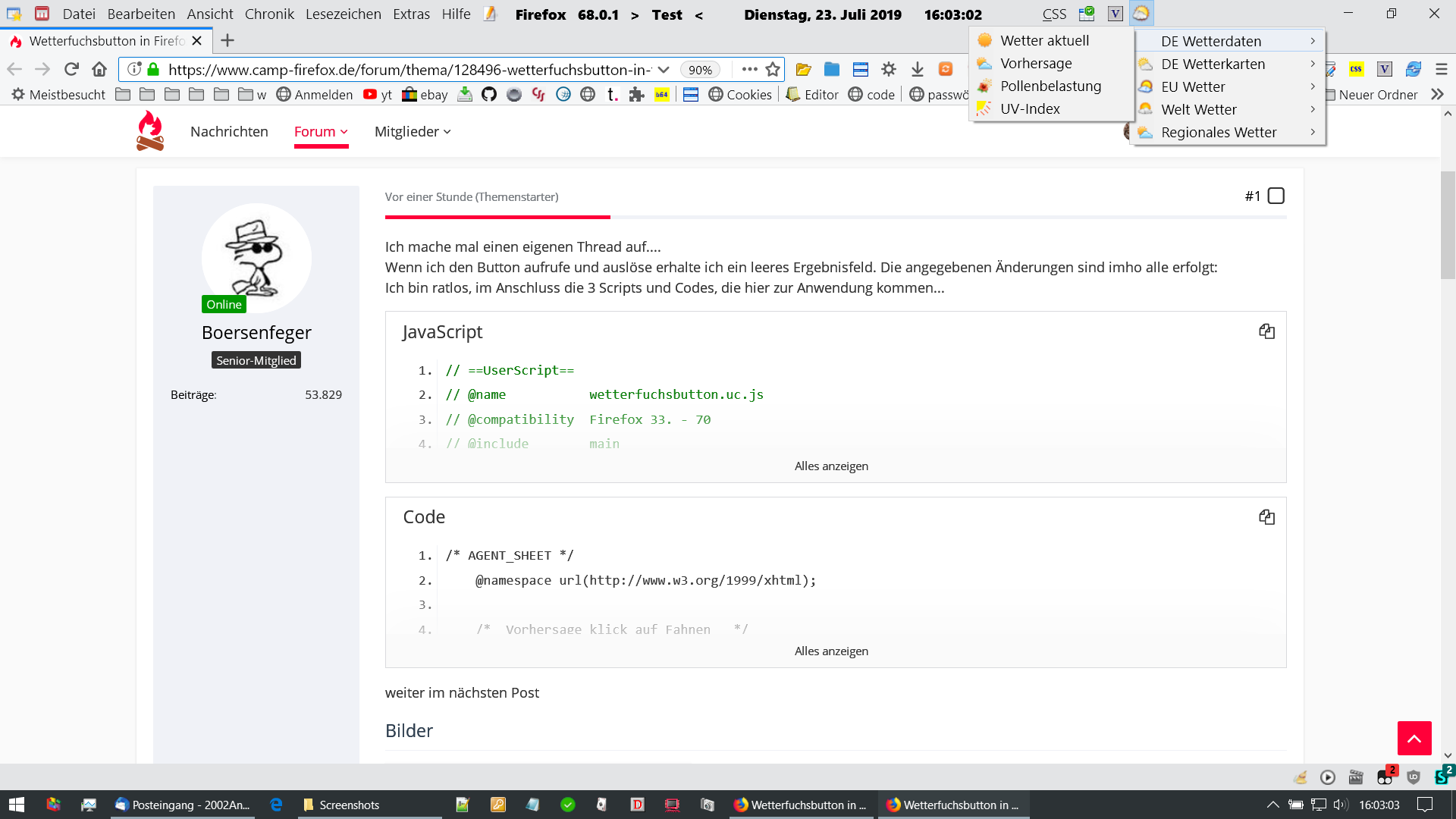Screen dimensions: 1456x819
Task: Bookmark this page with star icon
Action: pos(773,70)
